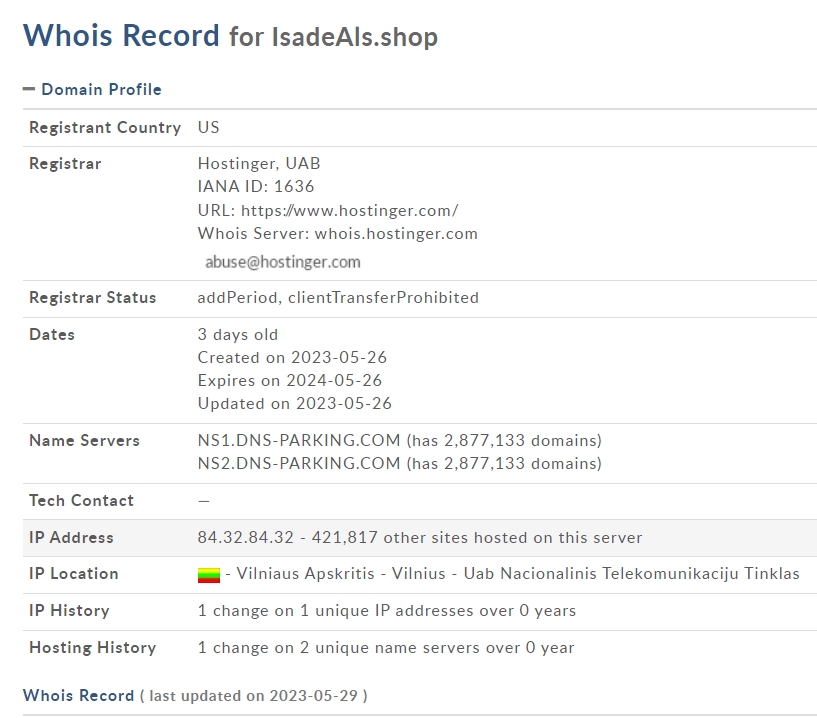Click the Hosting History change summary
Viewport: 817px width, 718px height.
386,648
